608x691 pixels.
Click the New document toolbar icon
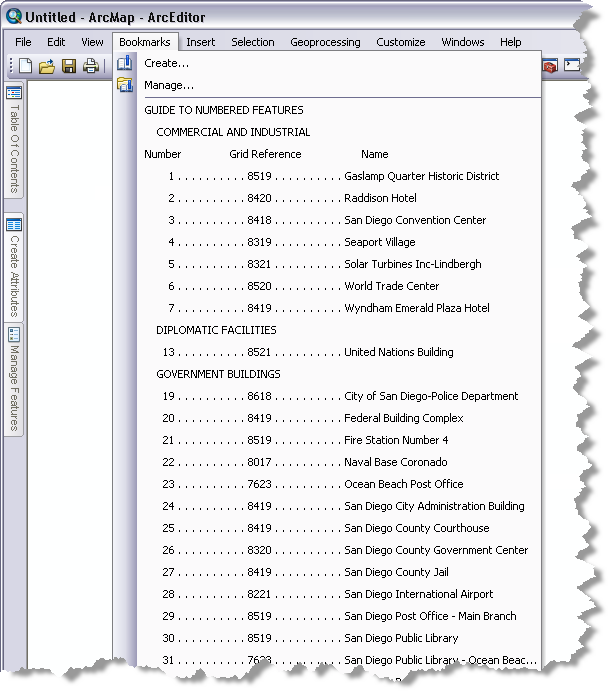(x=26, y=66)
